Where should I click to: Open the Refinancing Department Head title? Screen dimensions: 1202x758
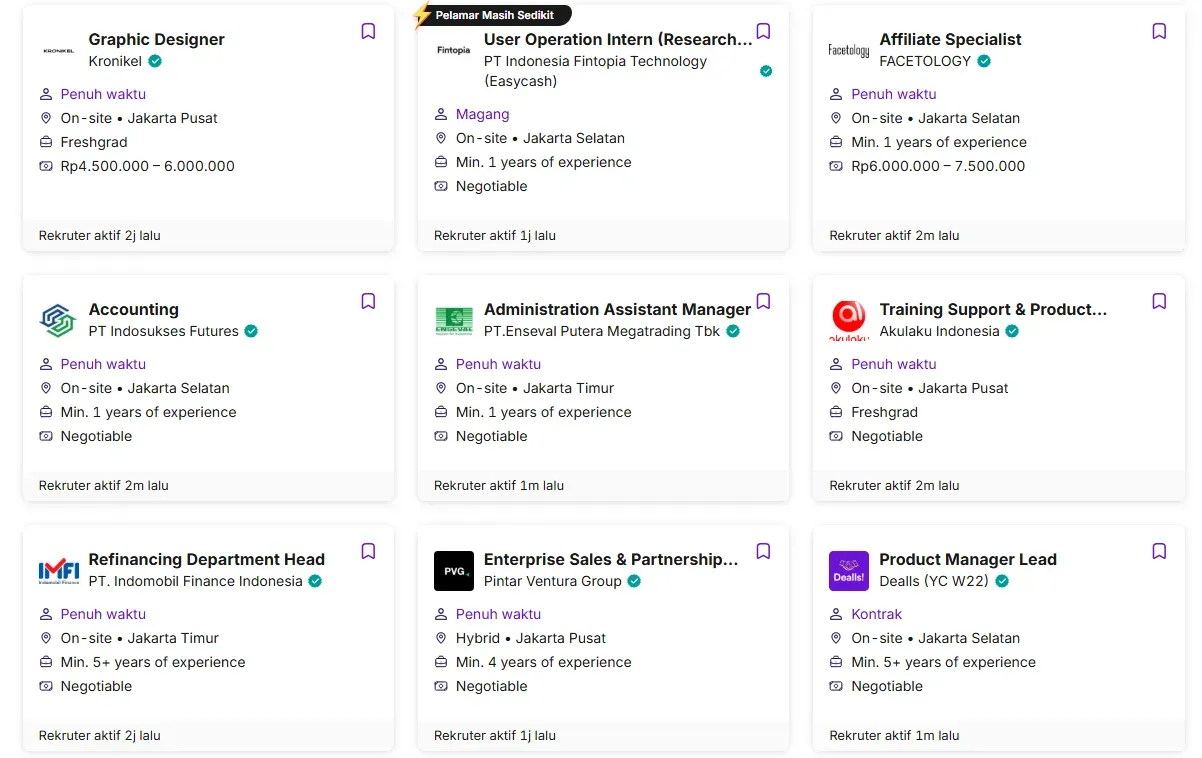pos(206,560)
